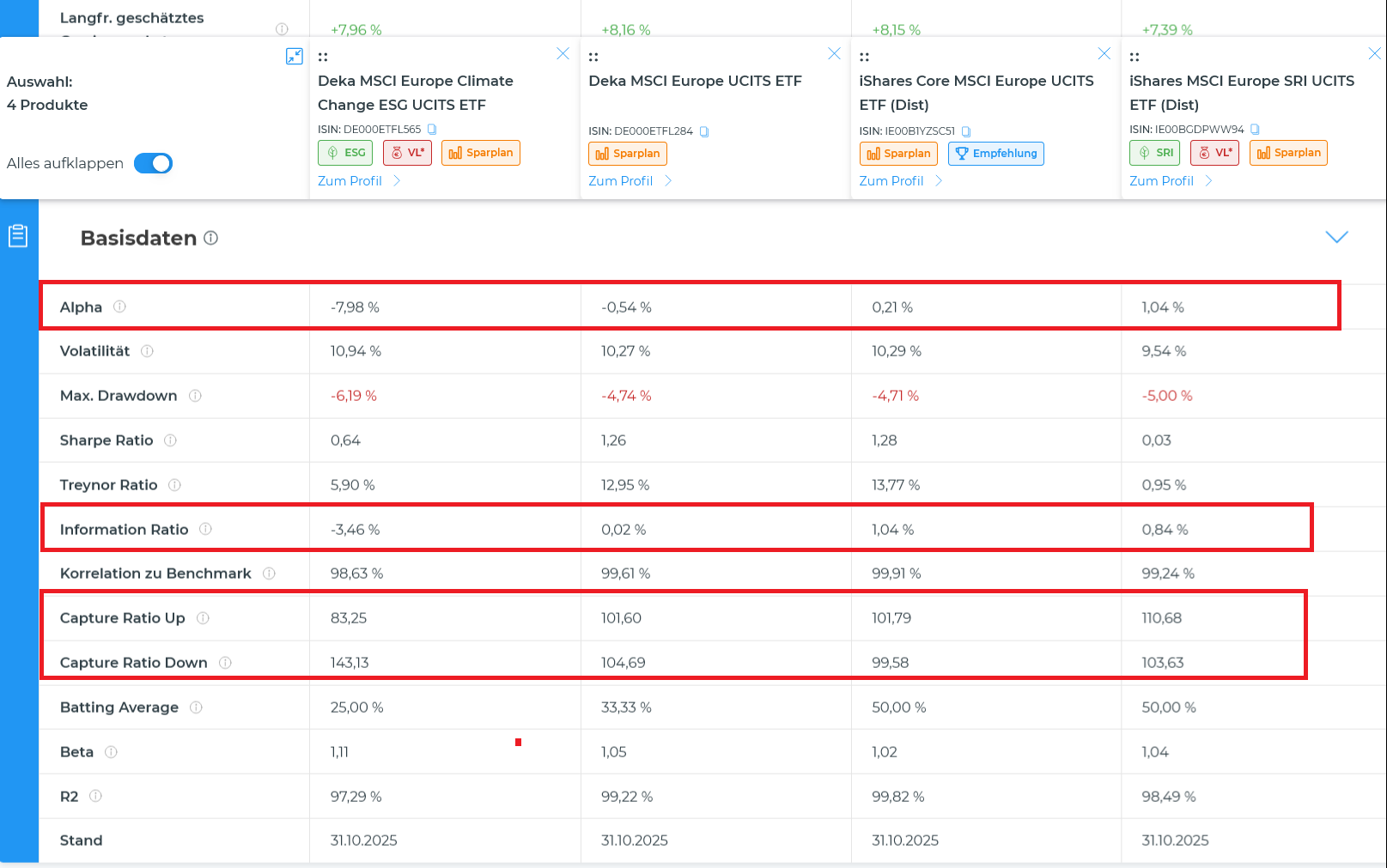Click the clipboard icon in blue sidebar
Viewport: 1387px width, 868px height.
[18, 236]
